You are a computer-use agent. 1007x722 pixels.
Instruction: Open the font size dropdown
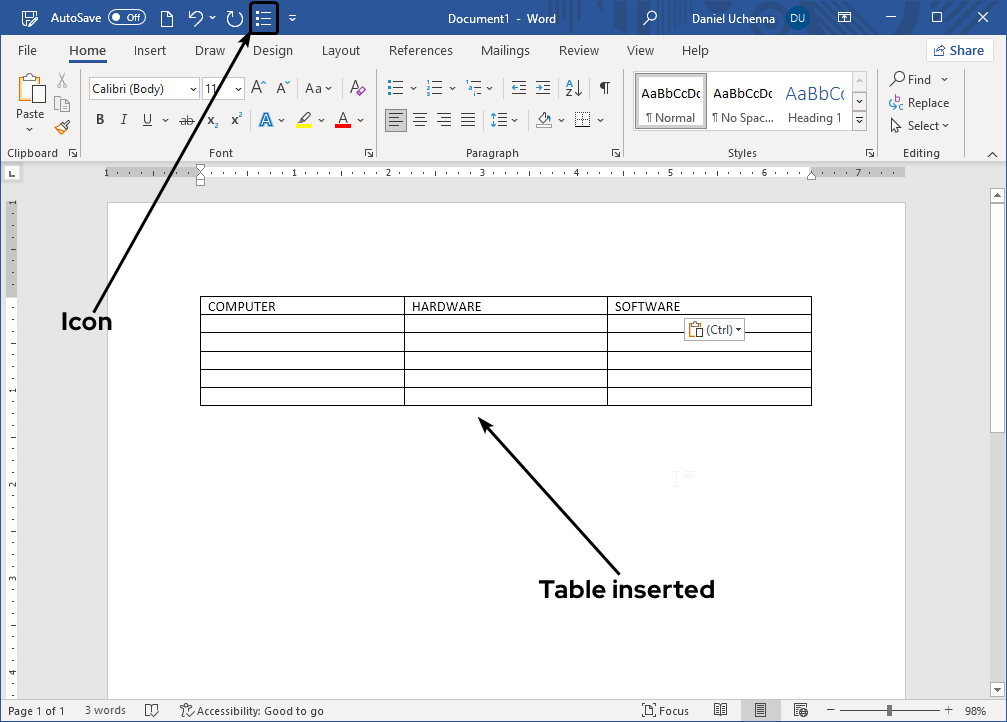pos(236,88)
